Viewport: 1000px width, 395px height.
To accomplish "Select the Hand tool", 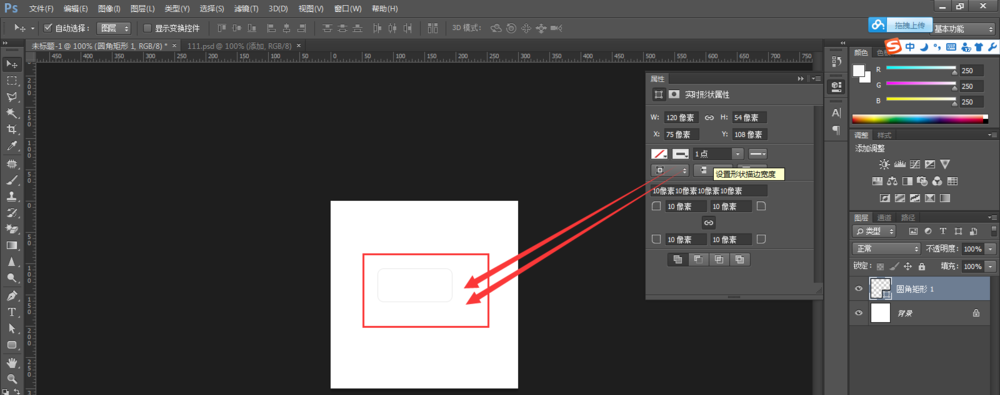I will tap(11, 362).
